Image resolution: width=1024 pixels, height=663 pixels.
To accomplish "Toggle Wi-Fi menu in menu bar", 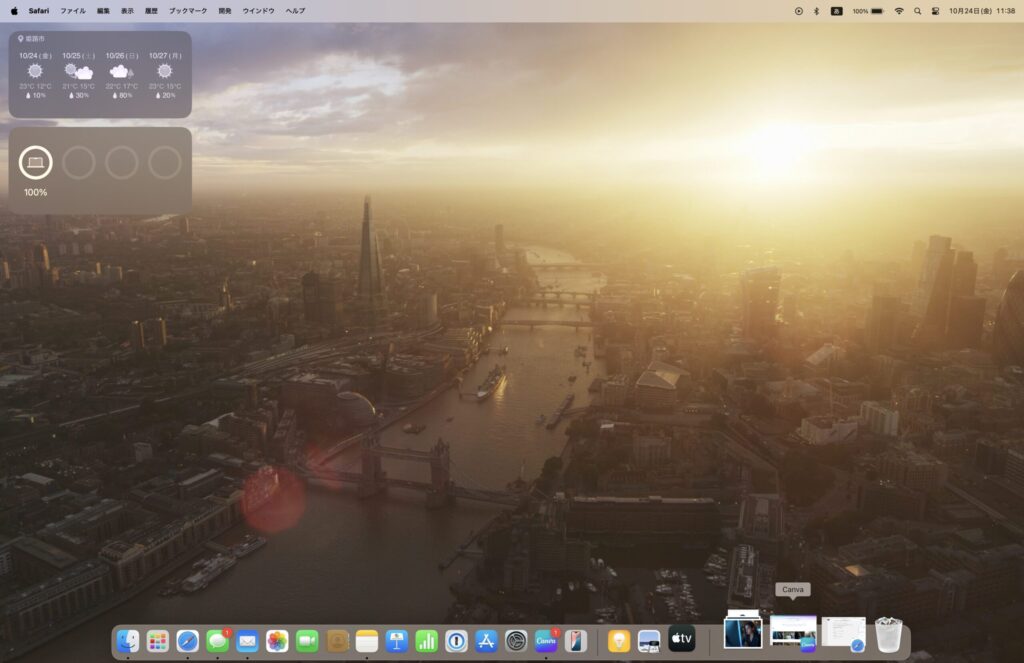I will pyautogui.click(x=899, y=11).
